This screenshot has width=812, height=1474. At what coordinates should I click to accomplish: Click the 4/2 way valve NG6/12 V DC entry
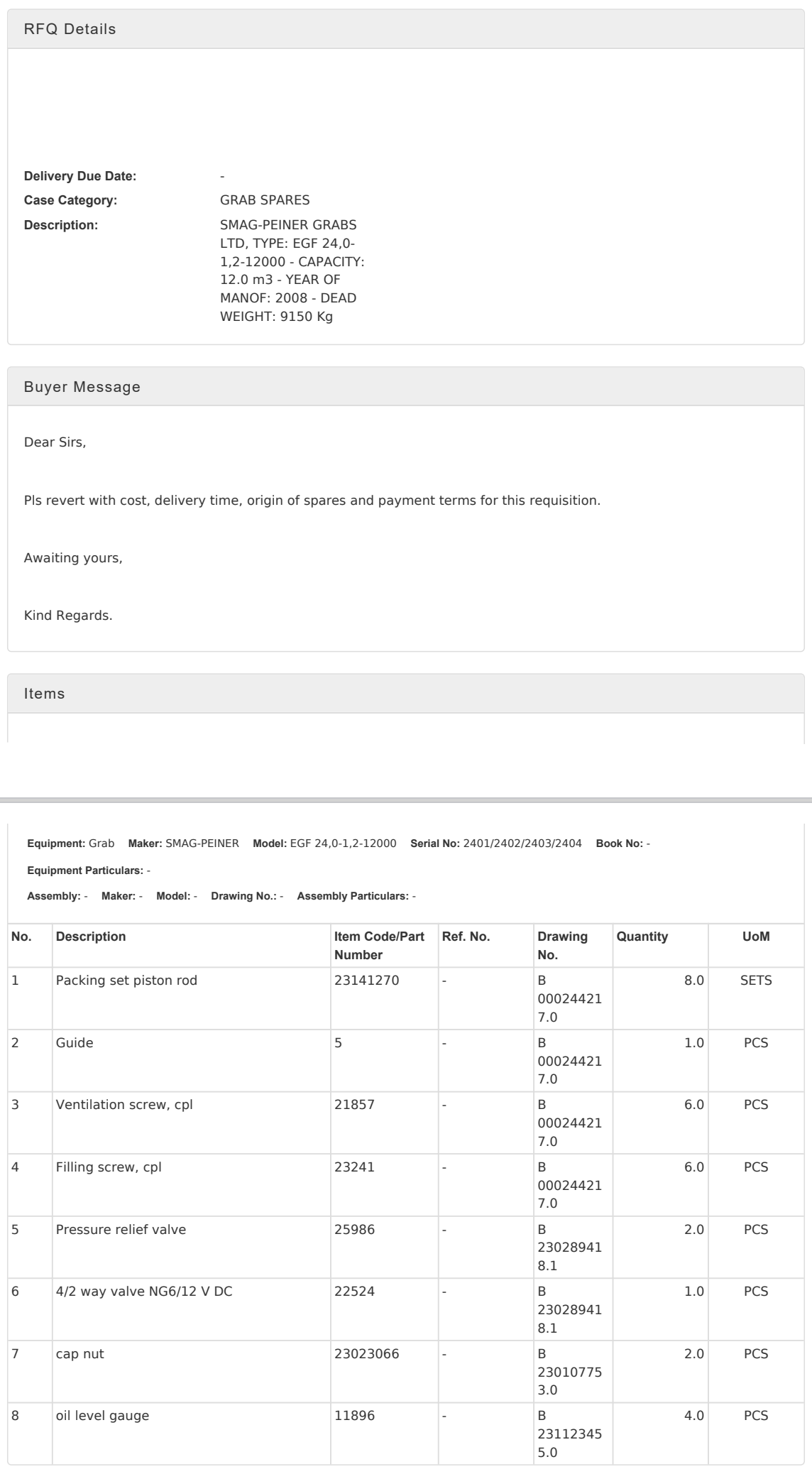coord(144,1292)
